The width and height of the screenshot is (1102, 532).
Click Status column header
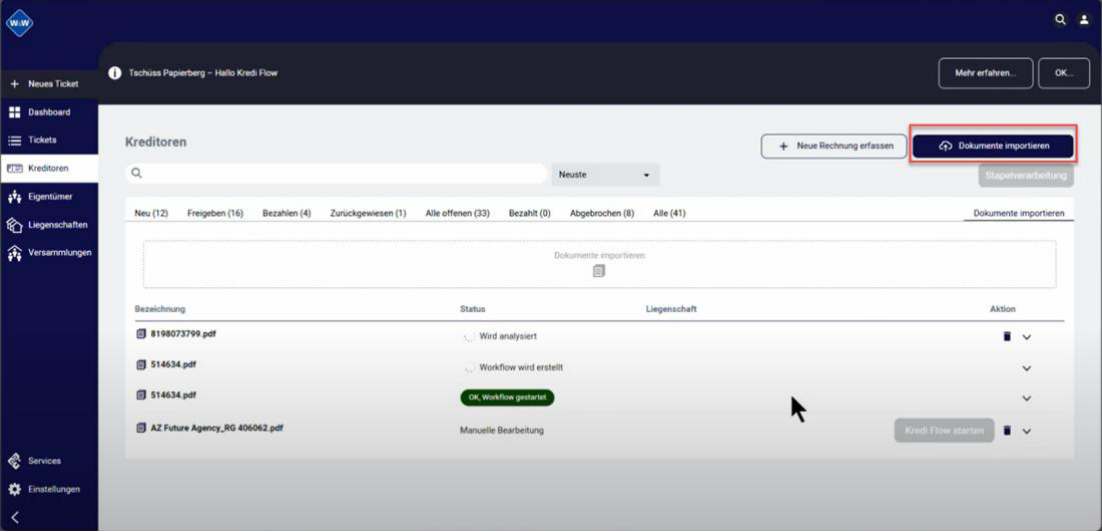pyautogui.click(x=472, y=309)
